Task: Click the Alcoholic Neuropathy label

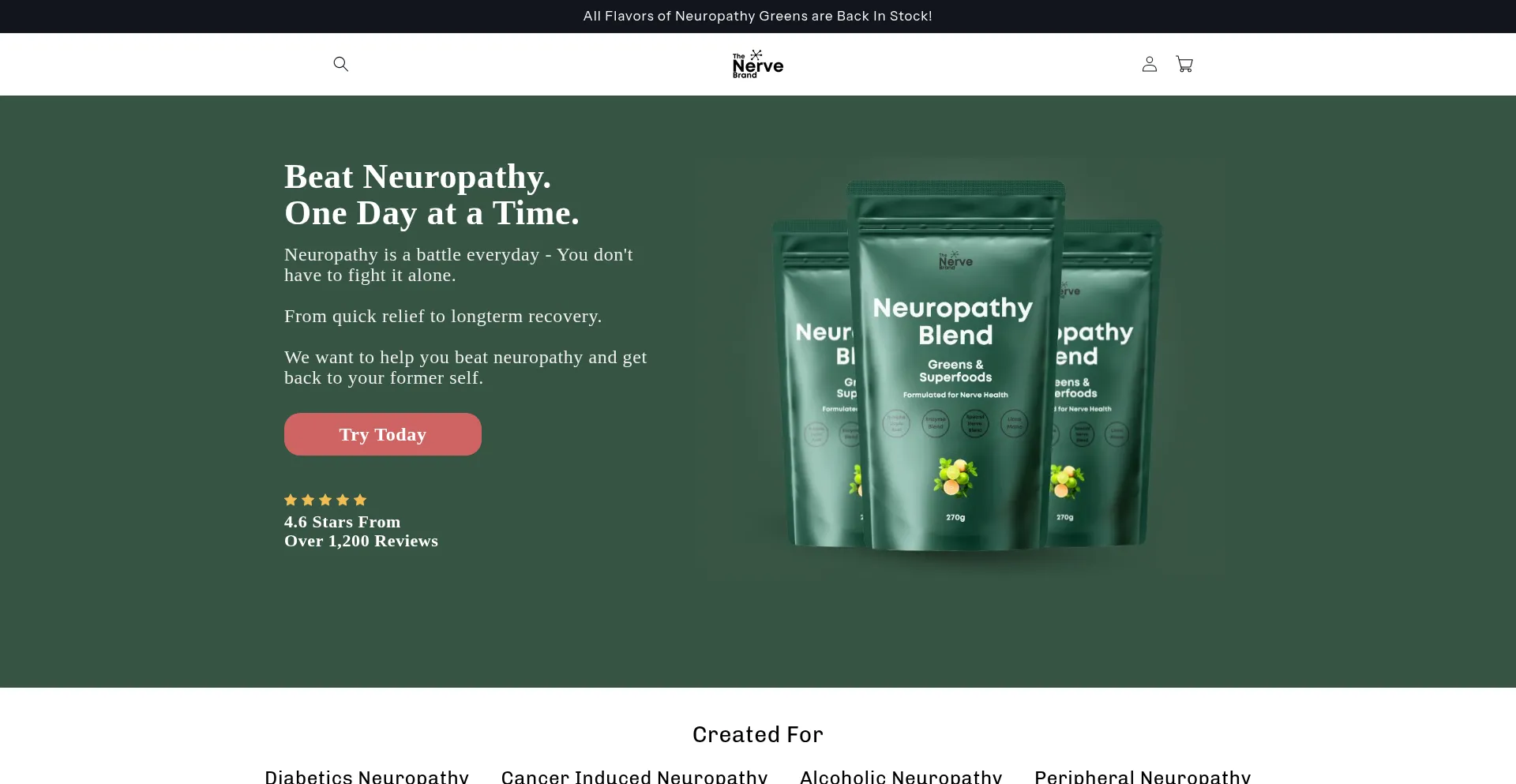Action: tap(901, 777)
